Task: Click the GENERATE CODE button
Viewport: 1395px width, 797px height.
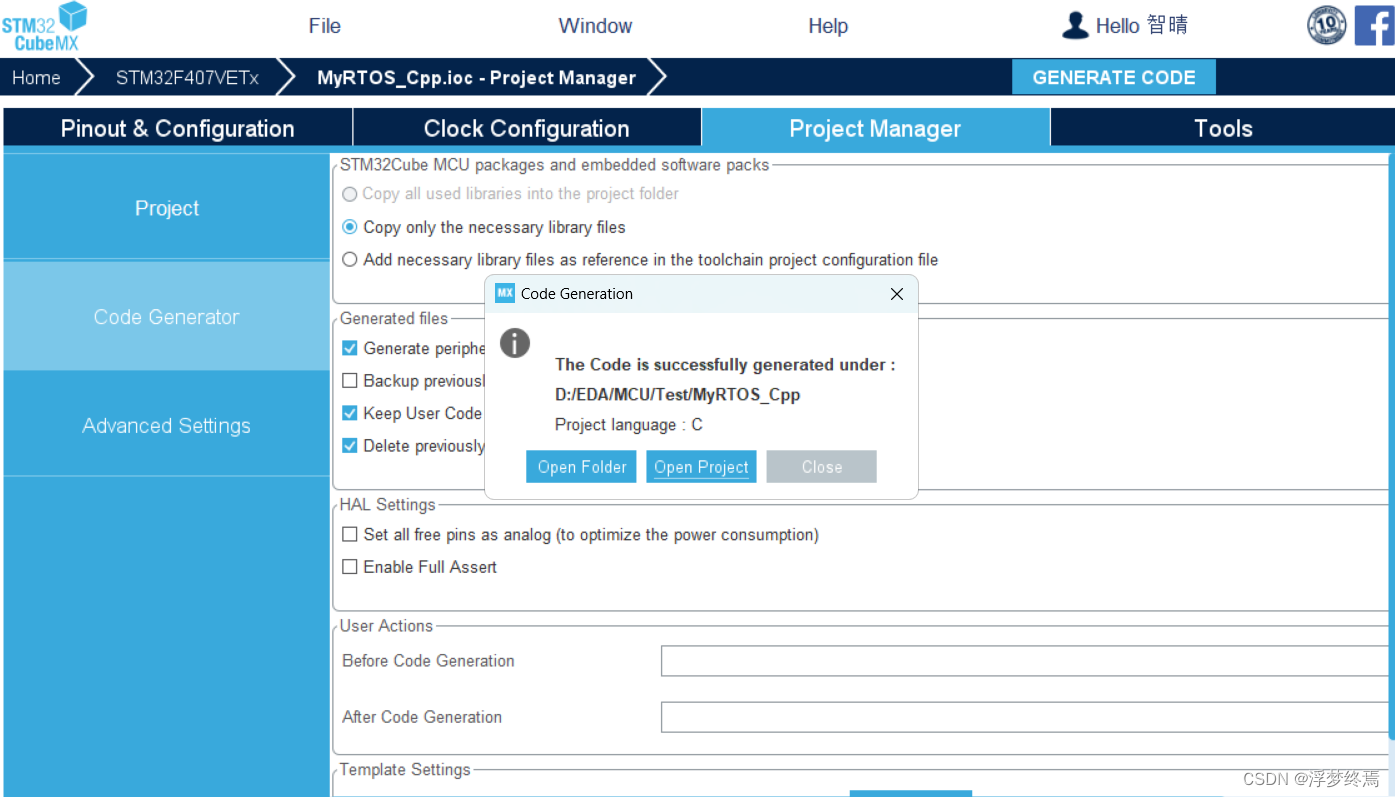Action: [1114, 78]
